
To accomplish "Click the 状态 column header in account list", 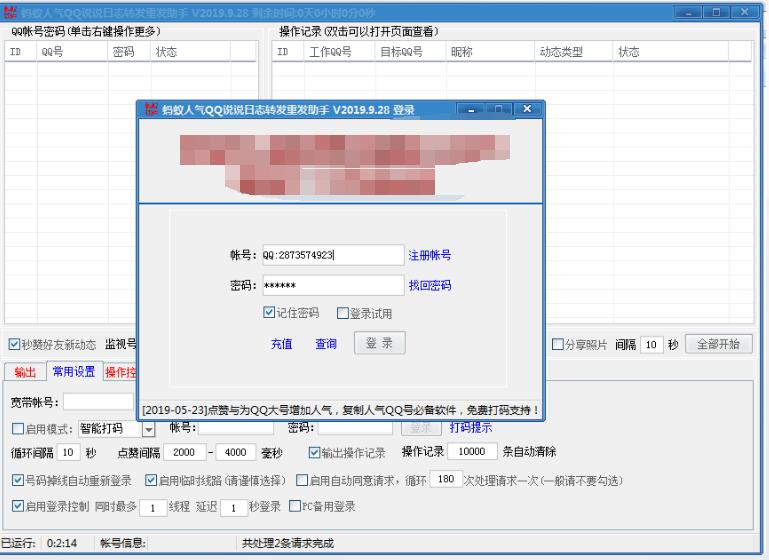I will coord(190,52).
